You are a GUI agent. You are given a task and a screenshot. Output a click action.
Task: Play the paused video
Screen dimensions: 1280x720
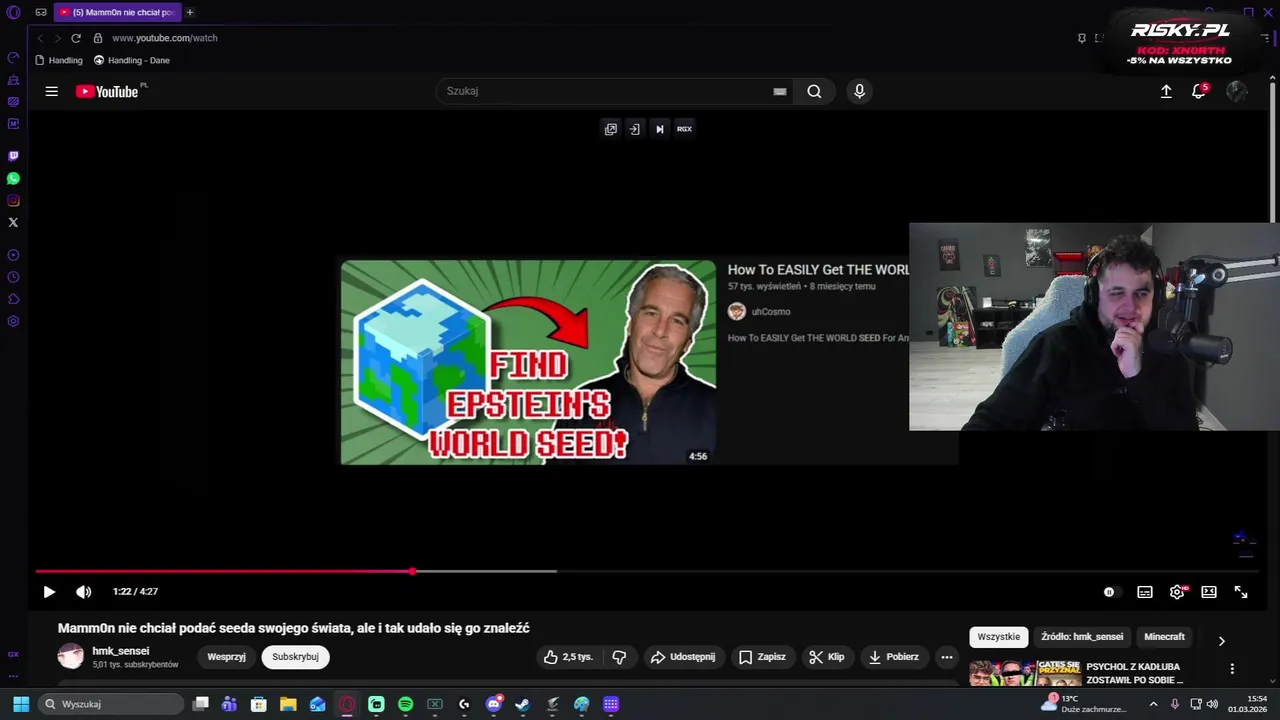[49, 592]
